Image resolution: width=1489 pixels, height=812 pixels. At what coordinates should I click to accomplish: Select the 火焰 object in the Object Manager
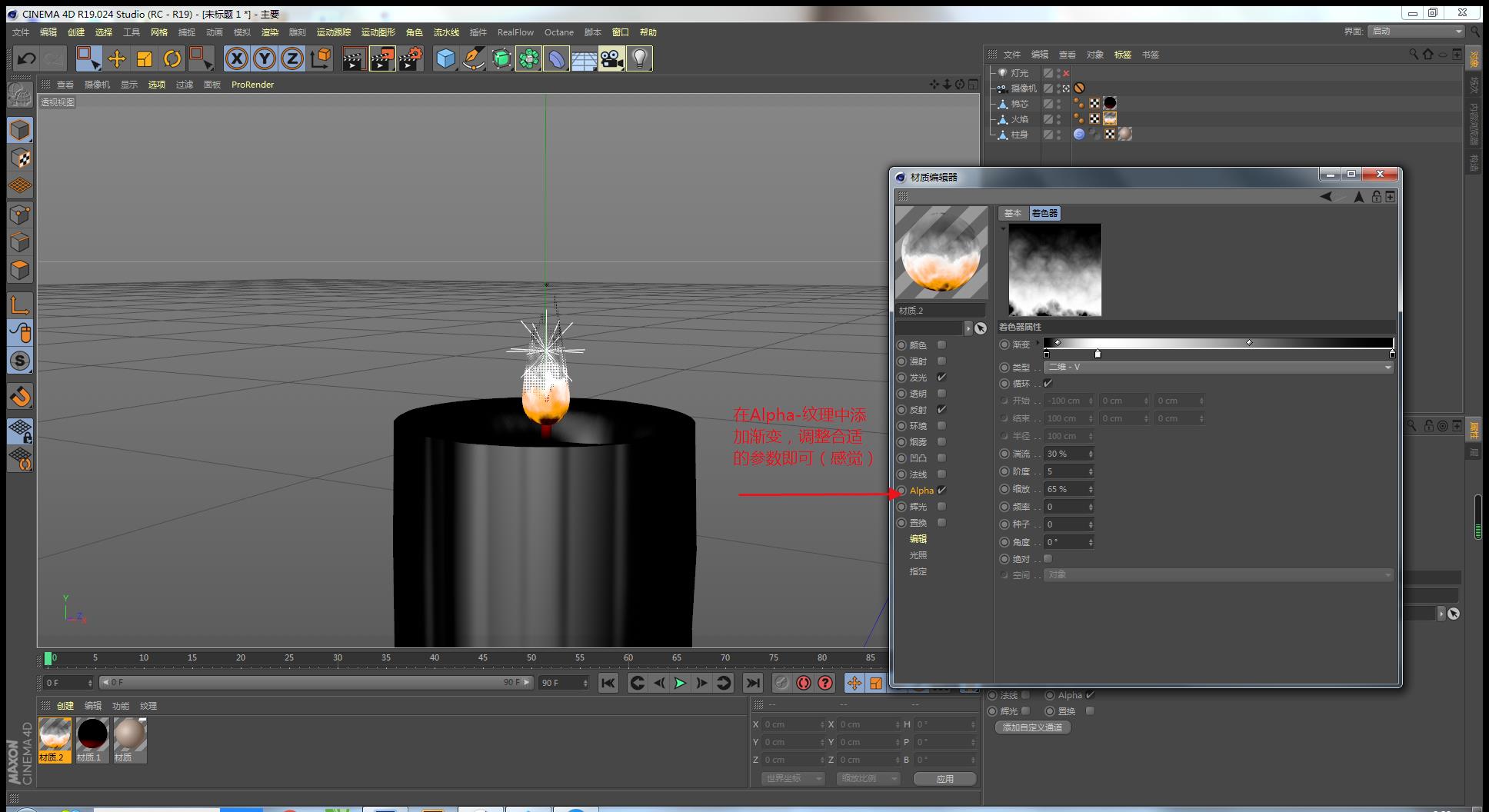(1020, 119)
